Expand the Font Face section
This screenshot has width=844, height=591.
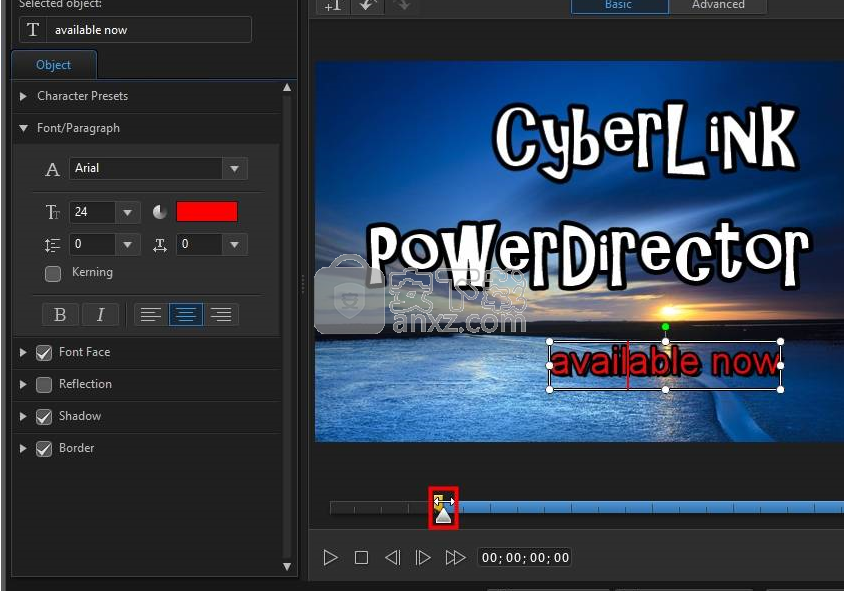click(x=23, y=353)
